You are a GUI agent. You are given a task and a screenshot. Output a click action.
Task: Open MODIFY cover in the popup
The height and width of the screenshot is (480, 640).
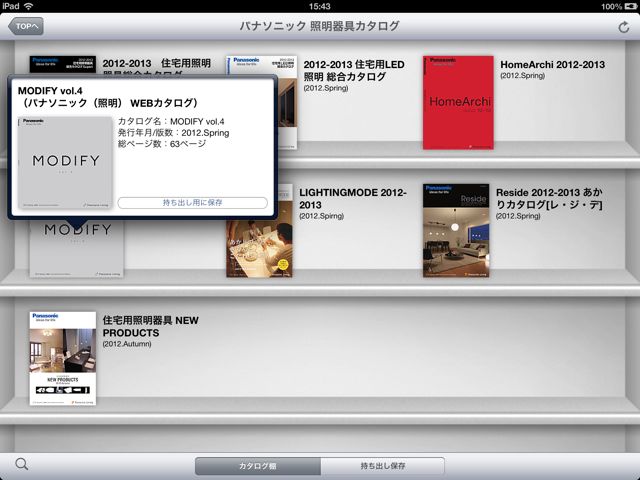65,163
